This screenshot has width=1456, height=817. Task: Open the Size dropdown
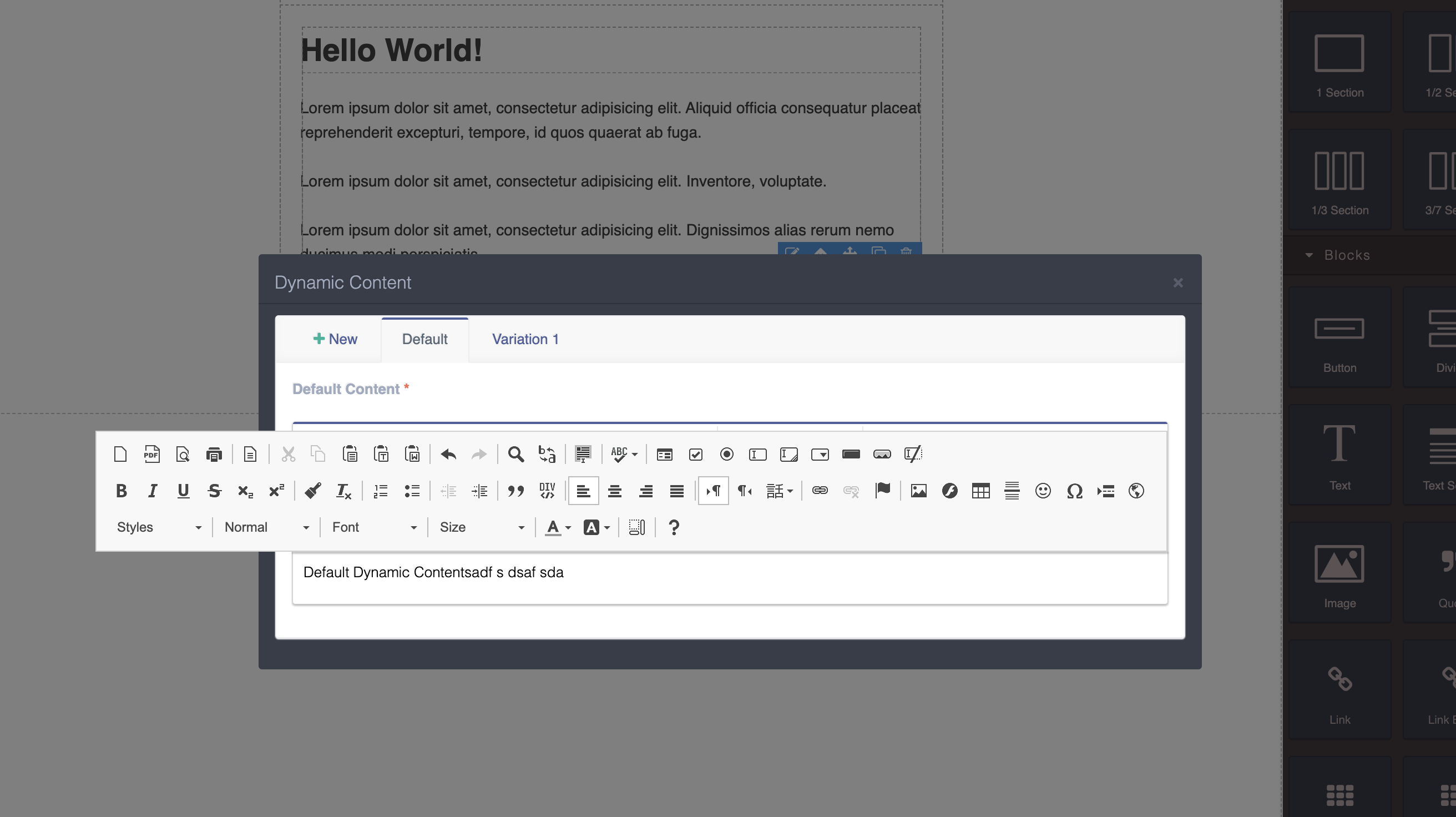(x=482, y=527)
